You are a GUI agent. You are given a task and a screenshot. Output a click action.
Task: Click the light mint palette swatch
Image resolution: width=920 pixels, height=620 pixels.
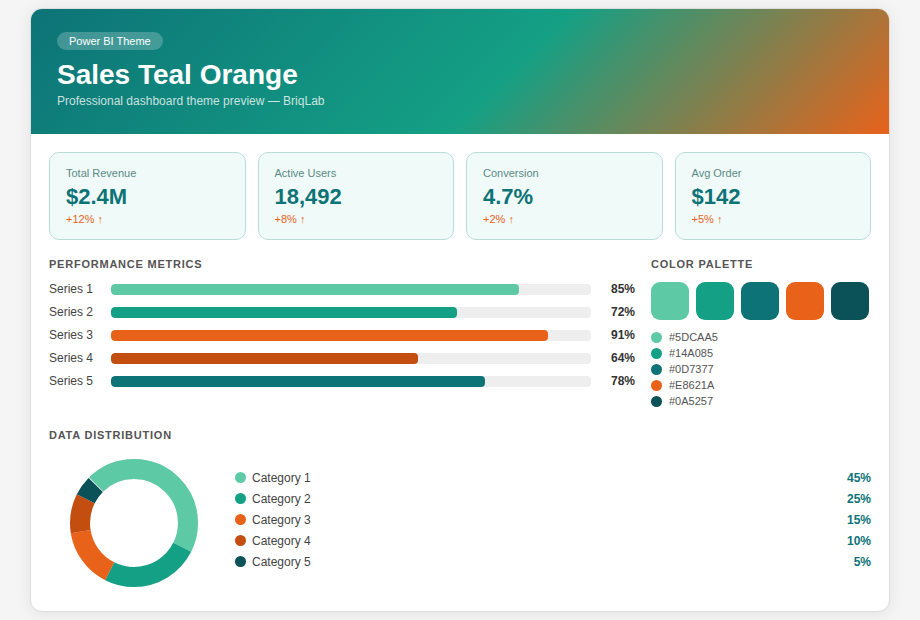(x=670, y=301)
